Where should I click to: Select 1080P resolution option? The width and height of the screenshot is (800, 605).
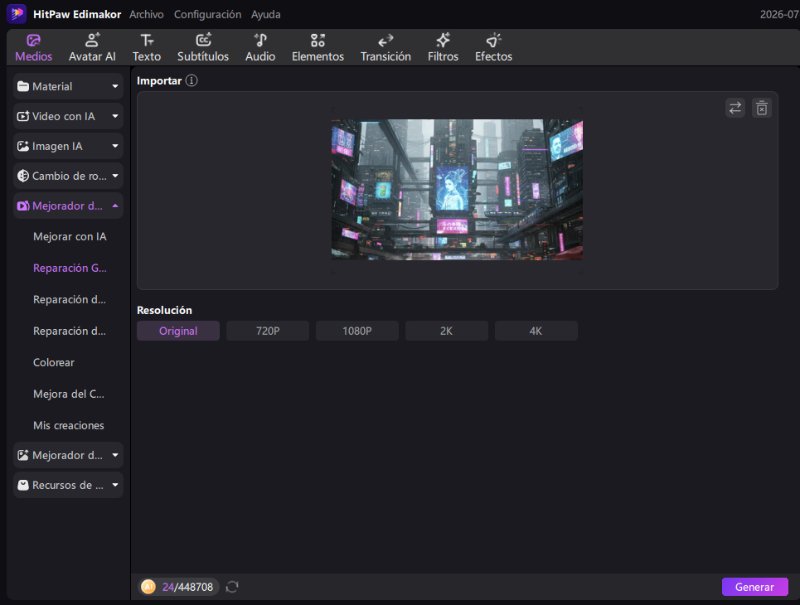point(357,331)
